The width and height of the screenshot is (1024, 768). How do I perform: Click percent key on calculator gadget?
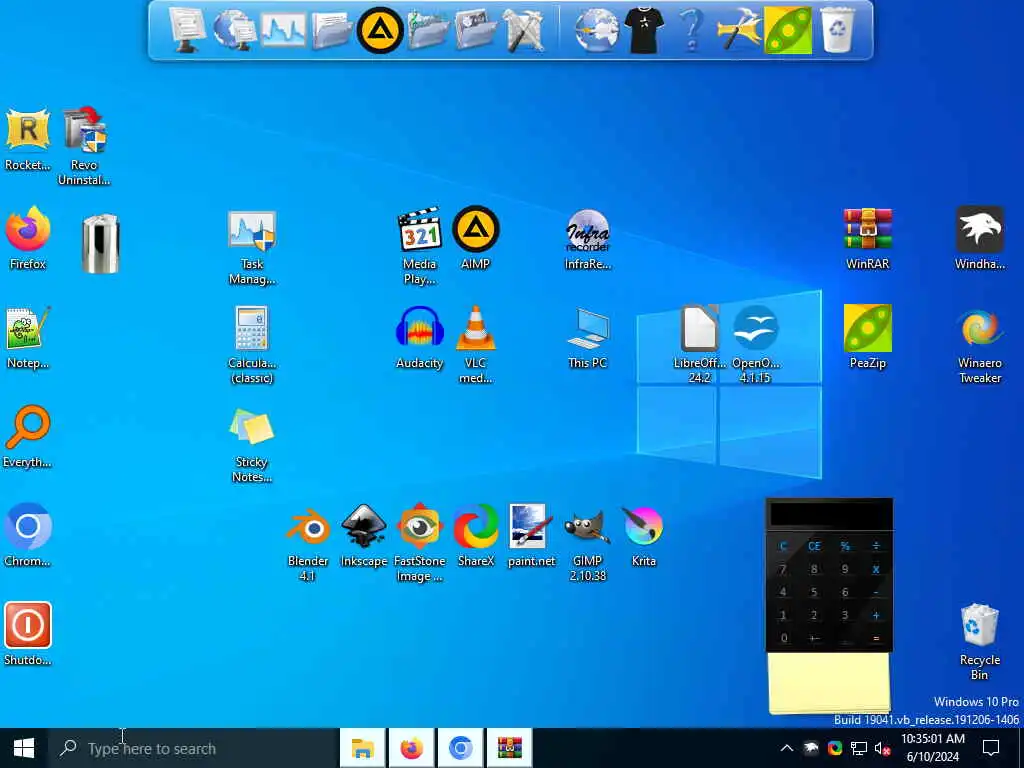pyautogui.click(x=845, y=546)
